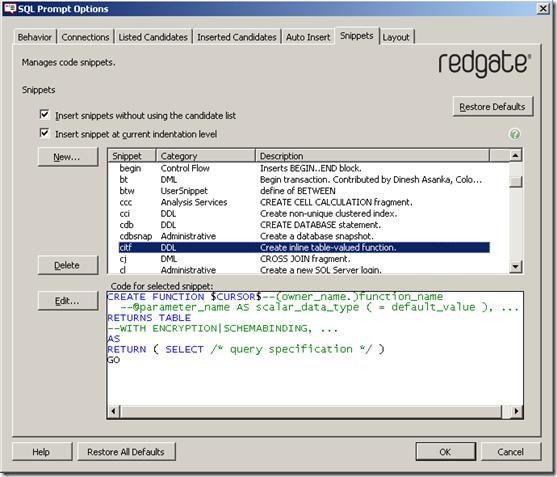Image resolution: width=557 pixels, height=477 pixels.
Task: Select the Snippets tab
Action: (357, 36)
